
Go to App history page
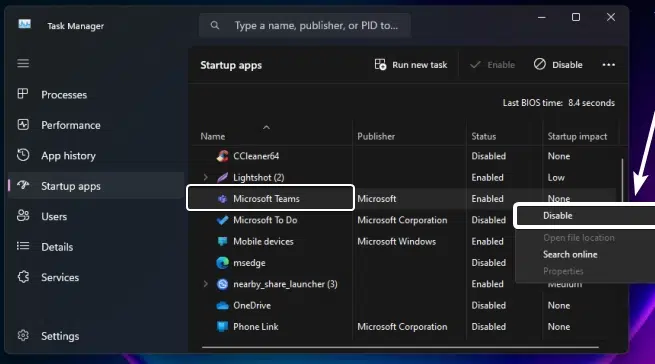[x=96, y=156]
